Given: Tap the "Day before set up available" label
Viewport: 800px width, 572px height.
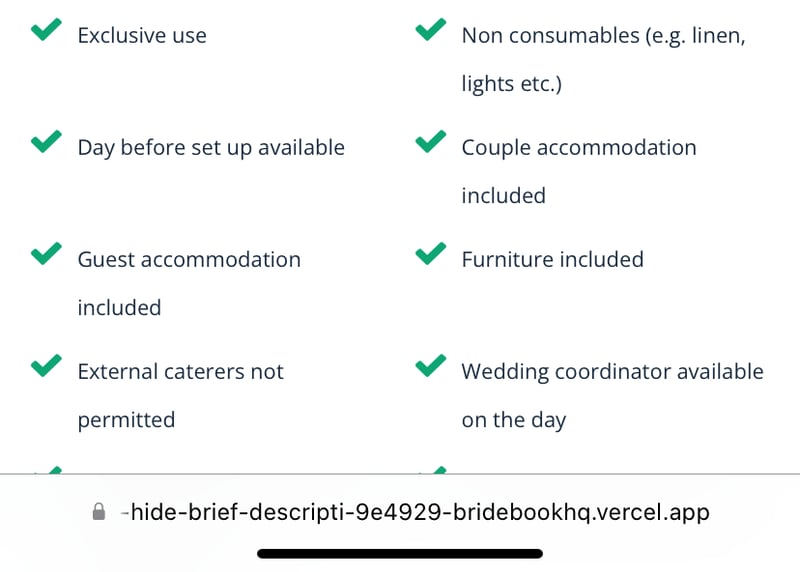Looking at the screenshot, I should [x=211, y=148].
